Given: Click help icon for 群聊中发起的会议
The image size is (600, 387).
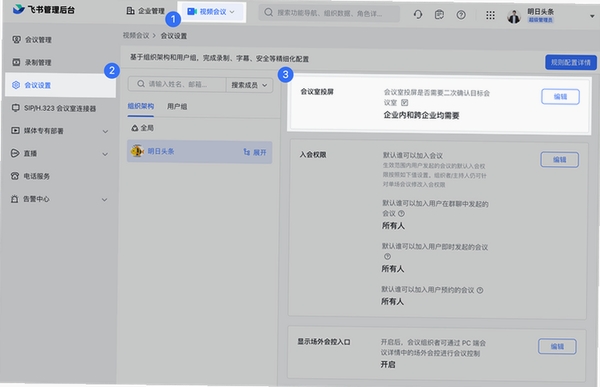Looking at the screenshot, I should click(401, 214).
